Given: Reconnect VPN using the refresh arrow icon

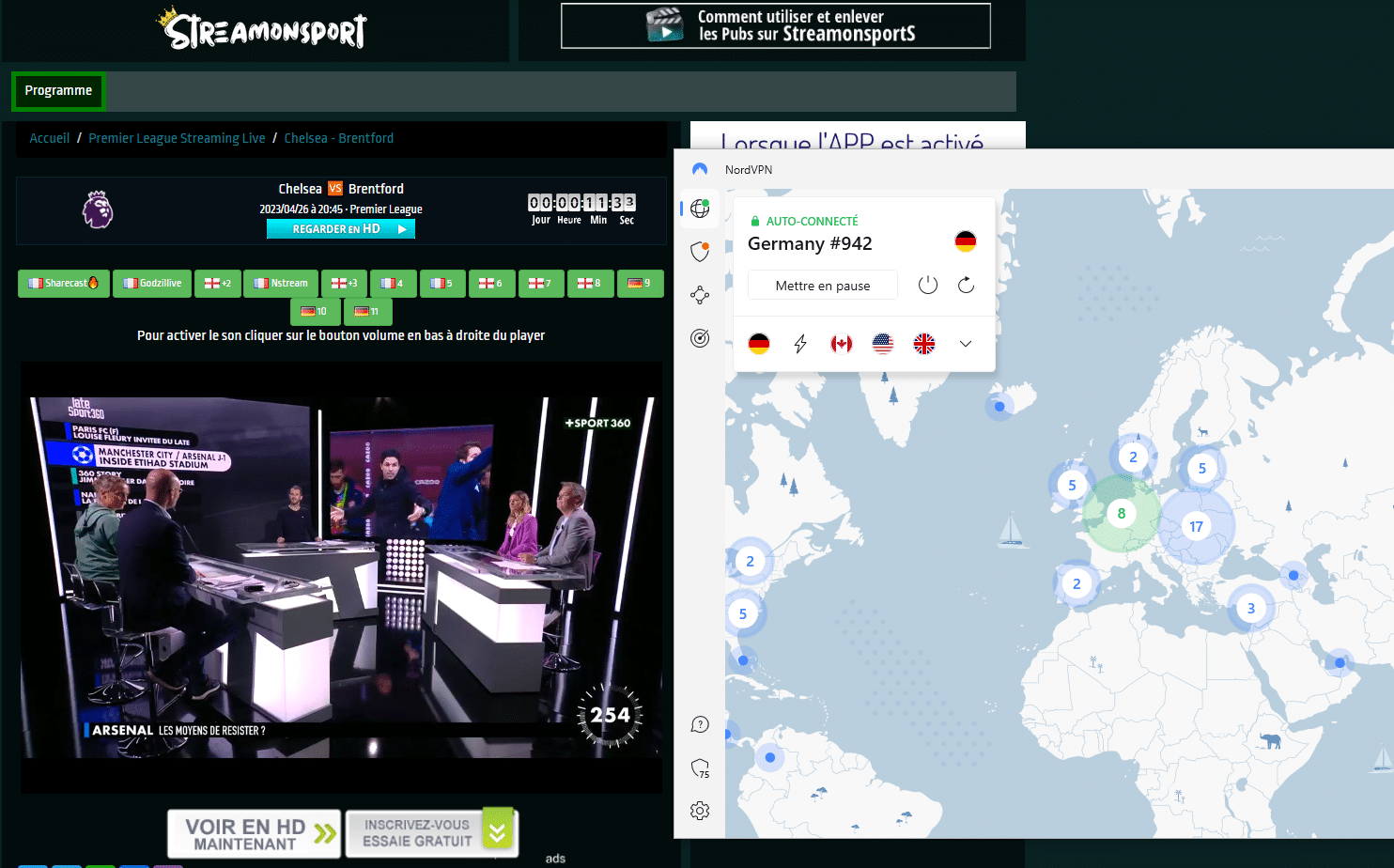Looking at the screenshot, I should pyautogui.click(x=966, y=285).
